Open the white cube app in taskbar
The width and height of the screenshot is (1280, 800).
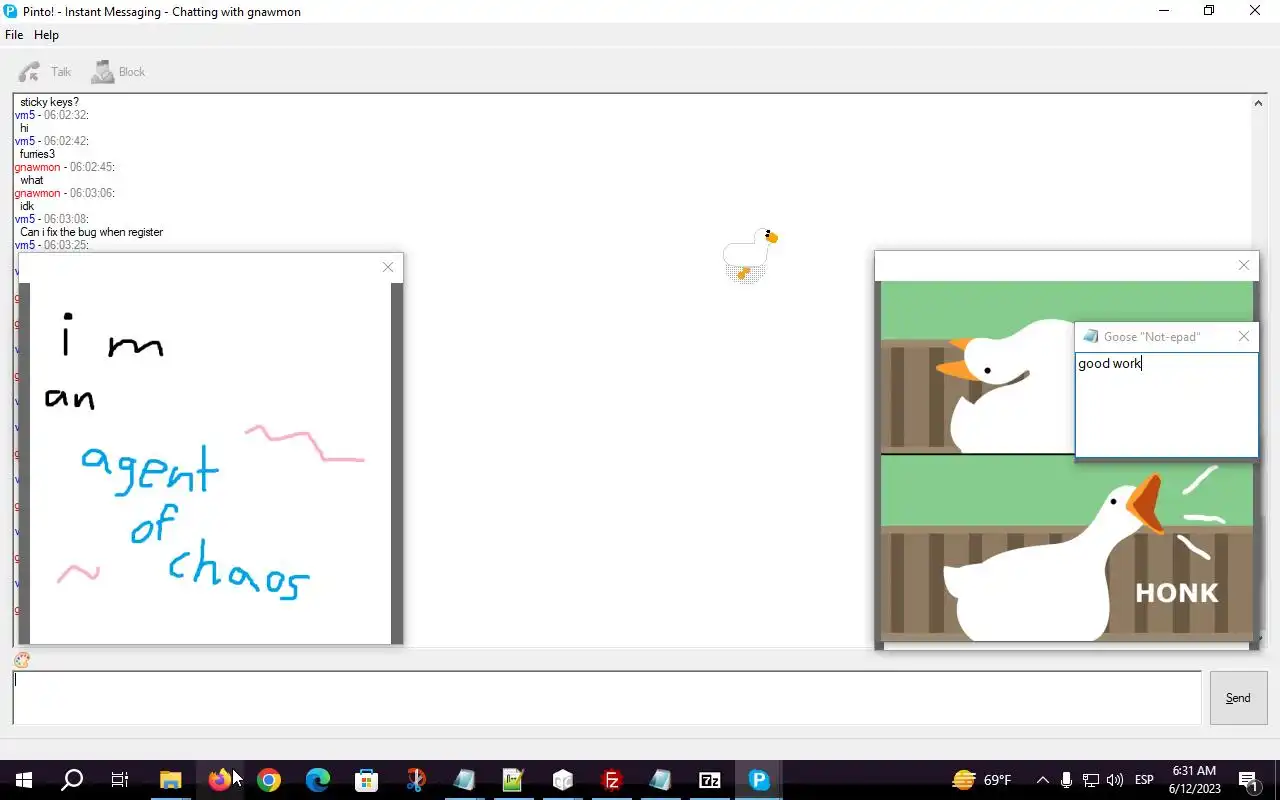tap(563, 780)
